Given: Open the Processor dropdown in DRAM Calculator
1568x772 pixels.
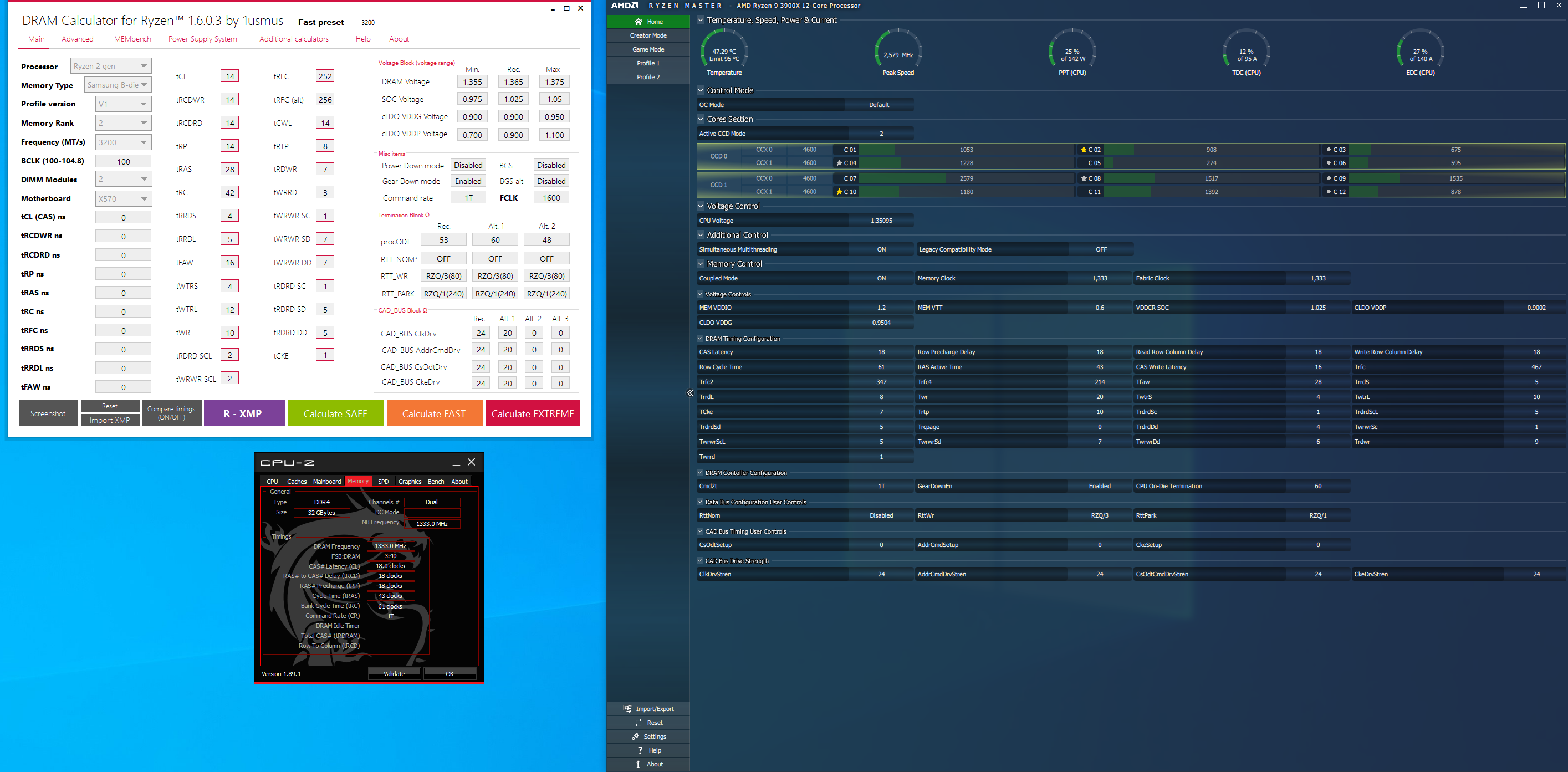Looking at the screenshot, I should tap(111, 66).
